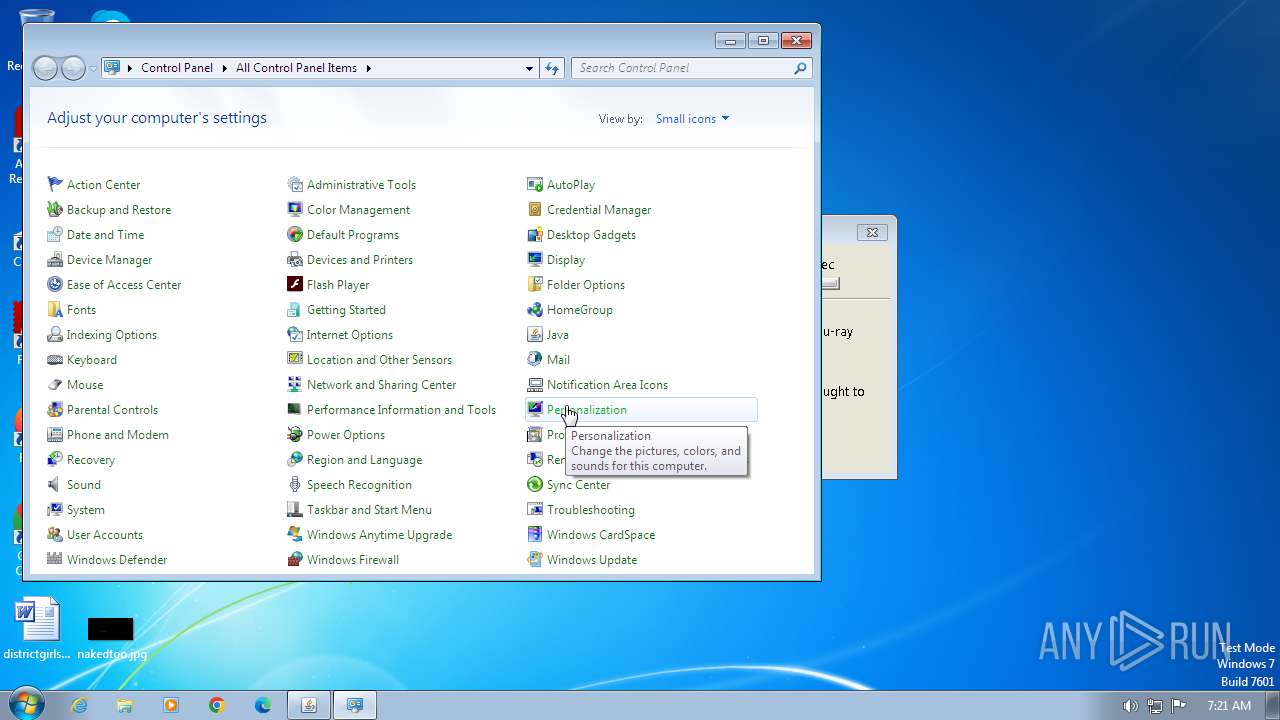The height and width of the screenshot is (720, 1280).
Task: Open Network and Sharing Center link
Action: pyautogui.click(x=381, y=384)
